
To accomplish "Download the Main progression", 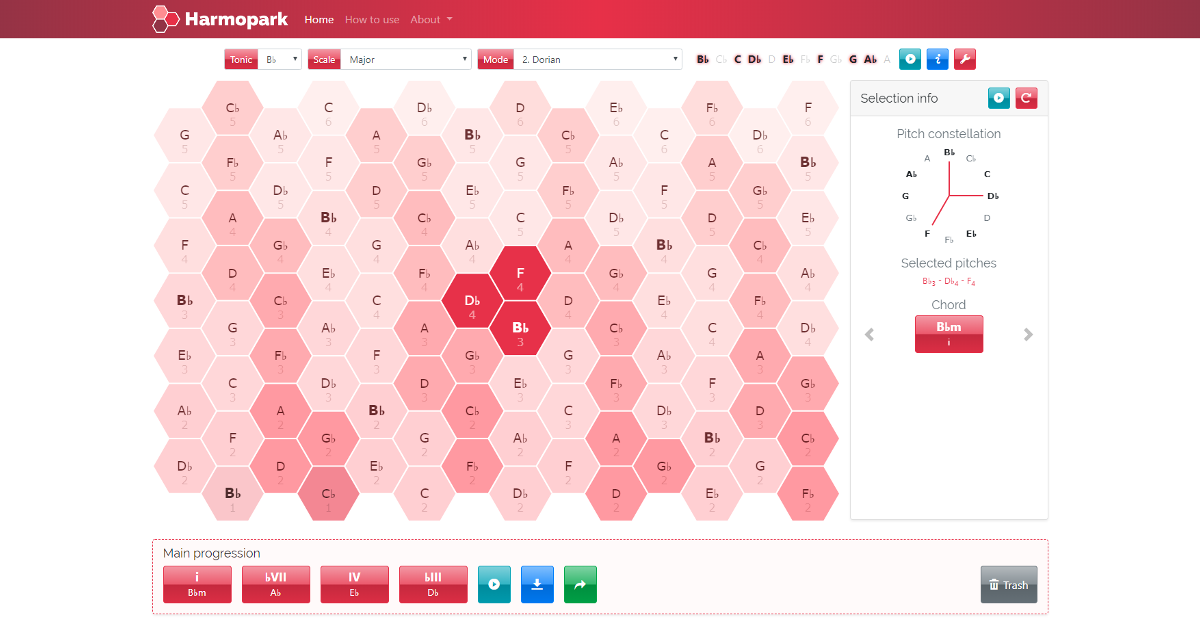I will pos(537,585).
